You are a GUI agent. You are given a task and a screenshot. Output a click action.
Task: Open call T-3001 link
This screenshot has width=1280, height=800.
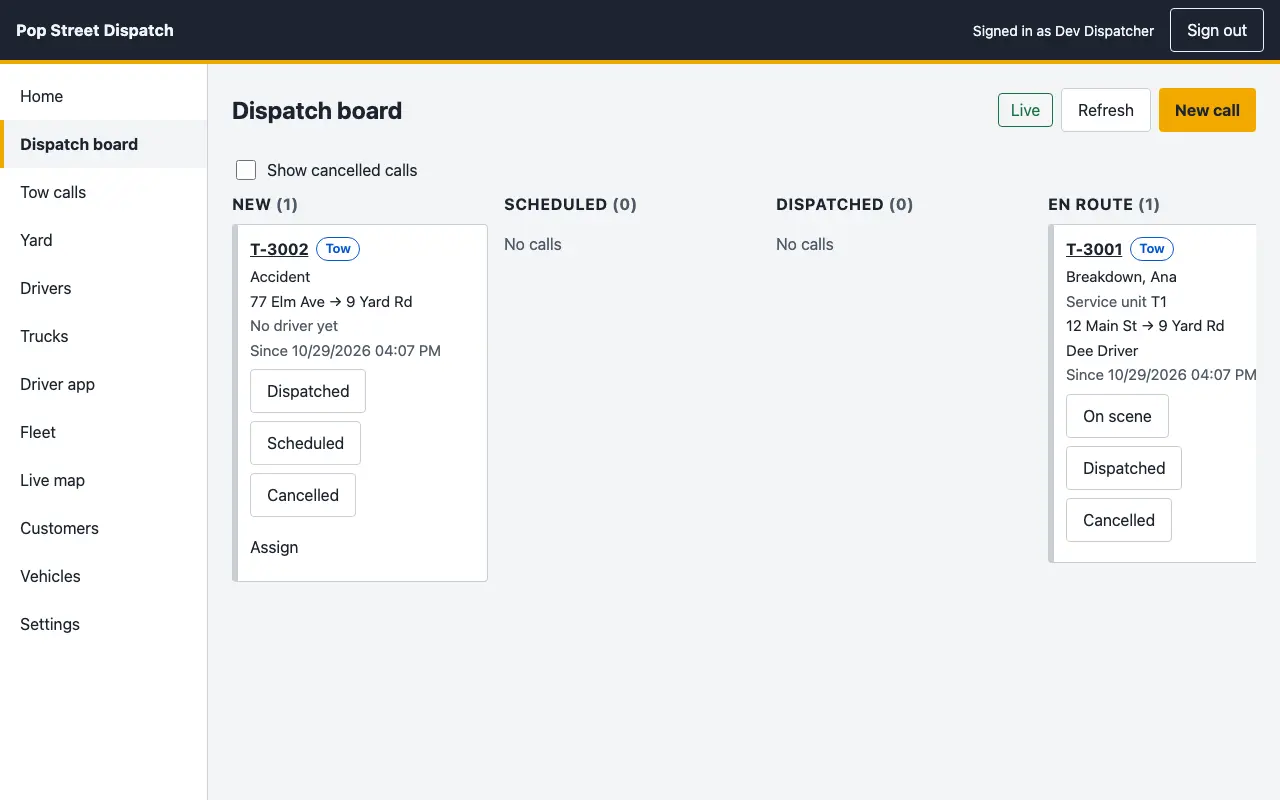click(x=1094, y=249)
